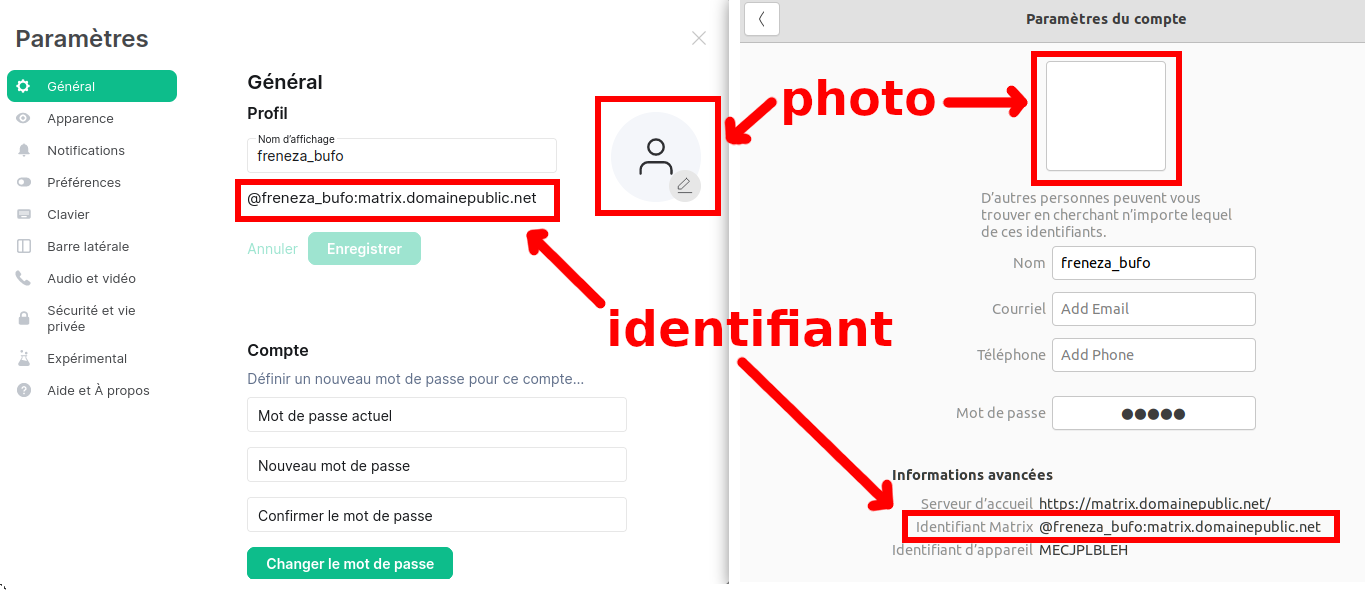Viewport: 1365px width, 591px height.
Task: Focus the Mot de passe actuel field
Action: pos(436,415)
